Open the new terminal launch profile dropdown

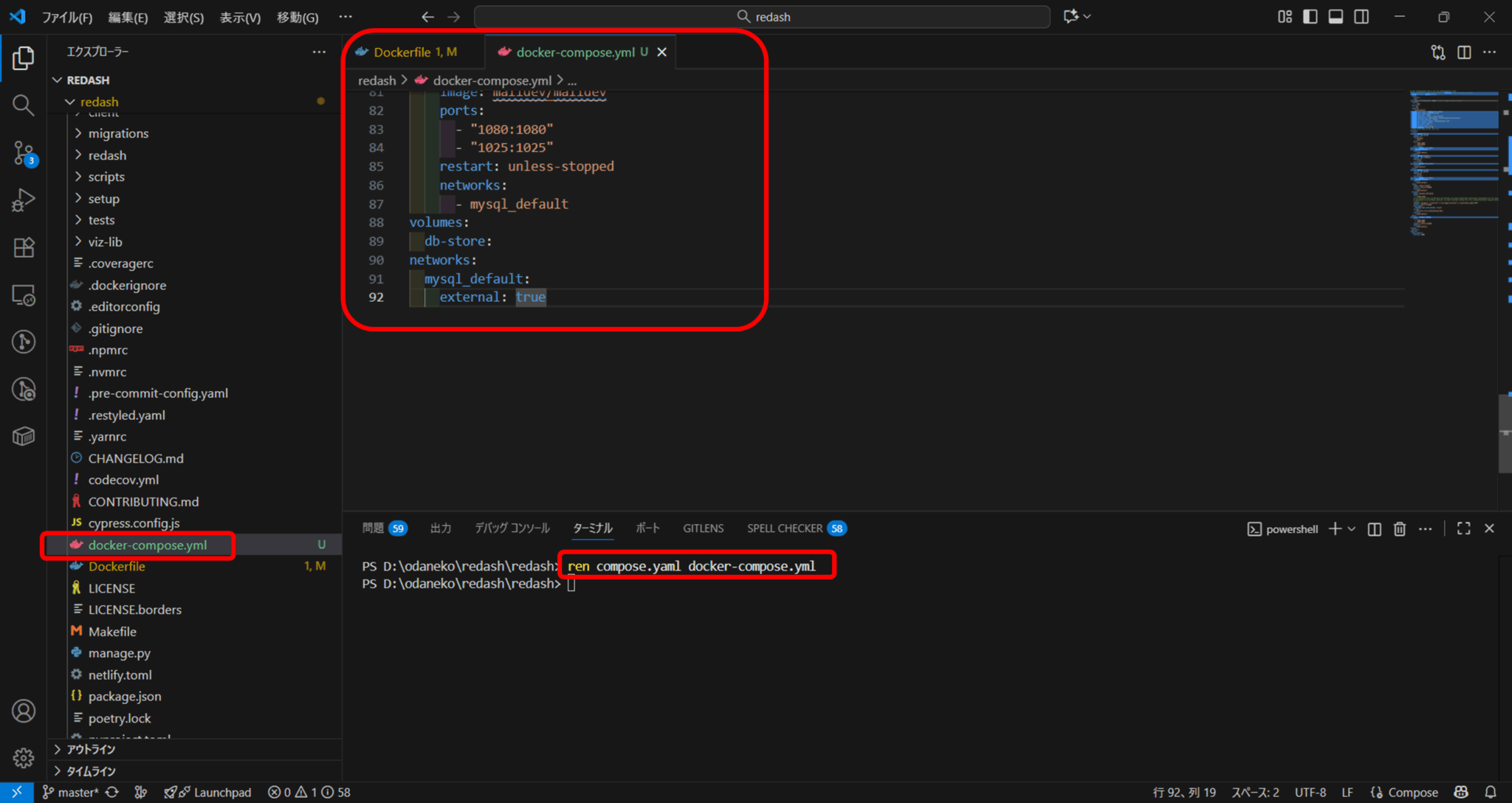click(1352, 528)
